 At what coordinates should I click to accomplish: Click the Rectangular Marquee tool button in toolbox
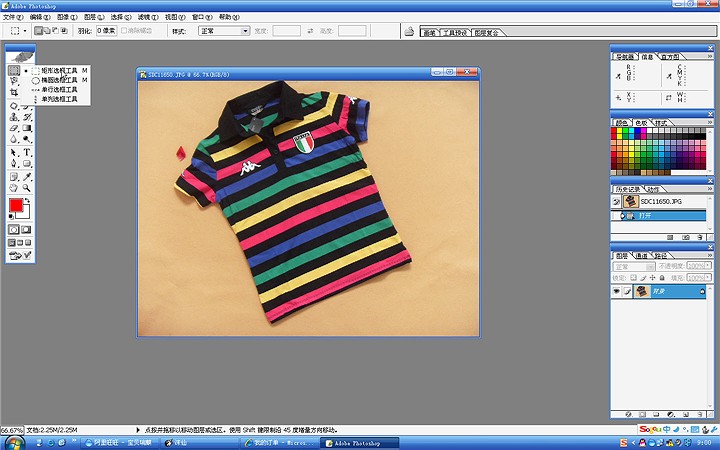(x=14, y=70)
